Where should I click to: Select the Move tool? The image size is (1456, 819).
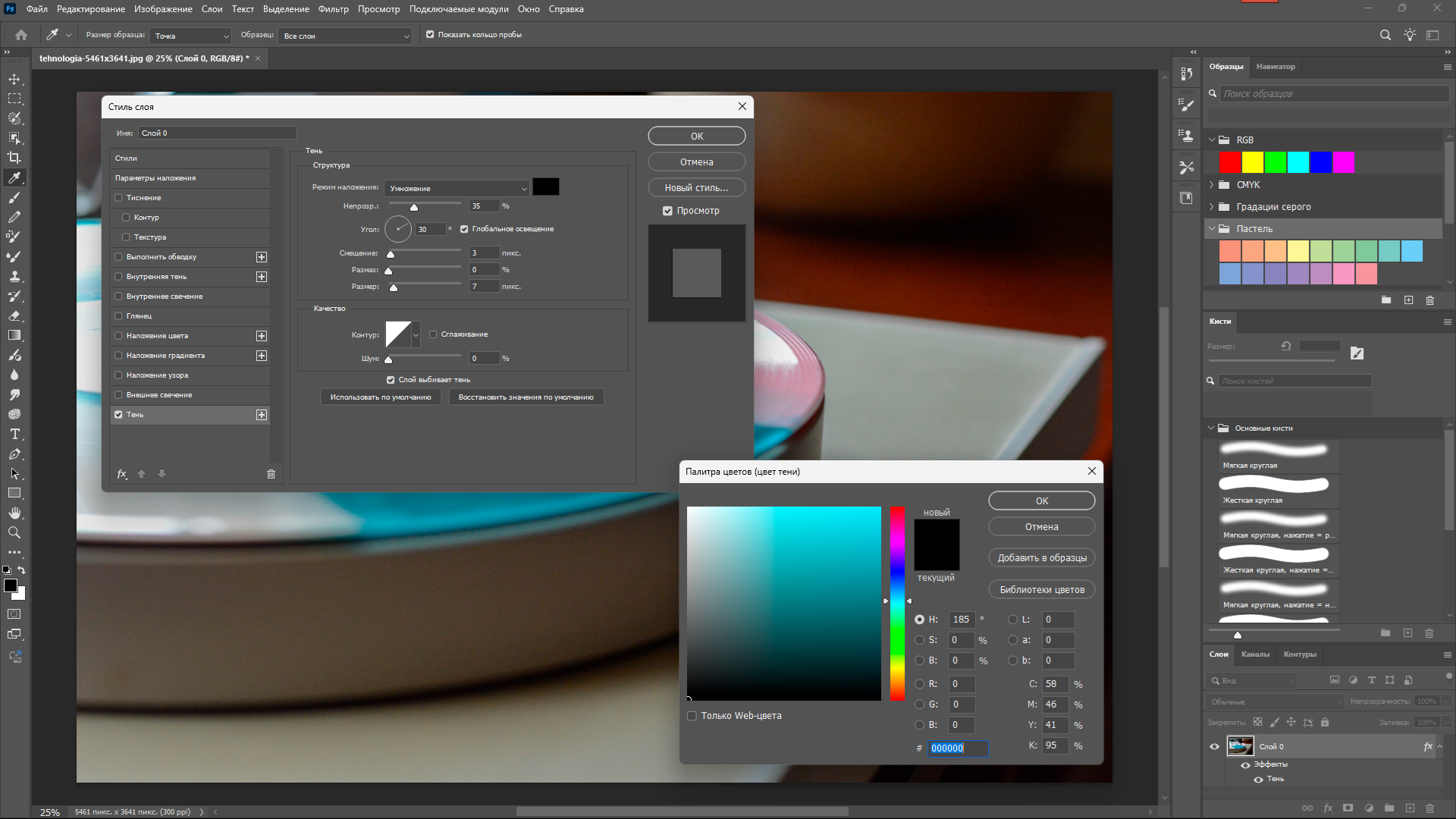tap(14, 79)
